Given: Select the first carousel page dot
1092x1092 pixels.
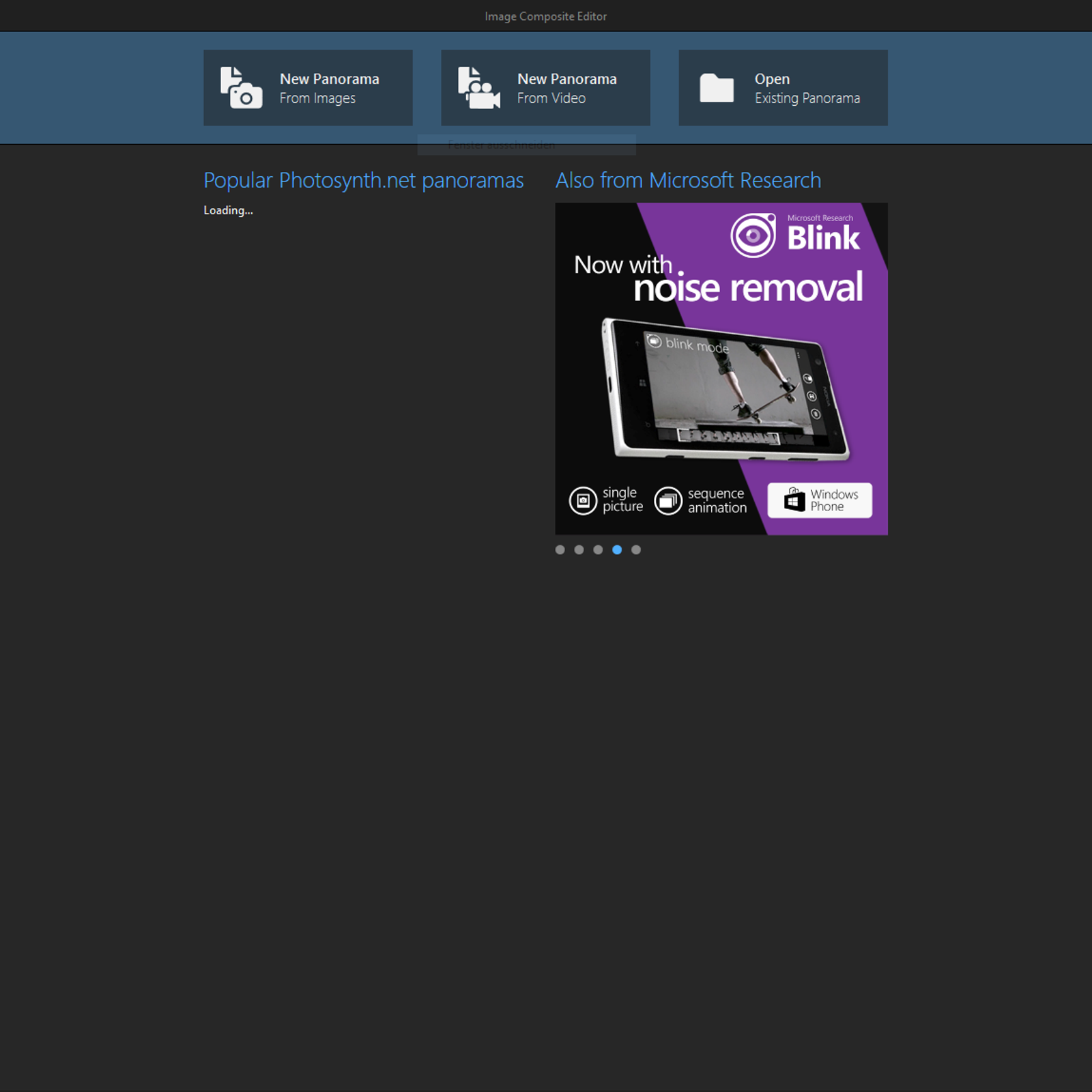Looking at the screenshot, I should click(560, 550).
